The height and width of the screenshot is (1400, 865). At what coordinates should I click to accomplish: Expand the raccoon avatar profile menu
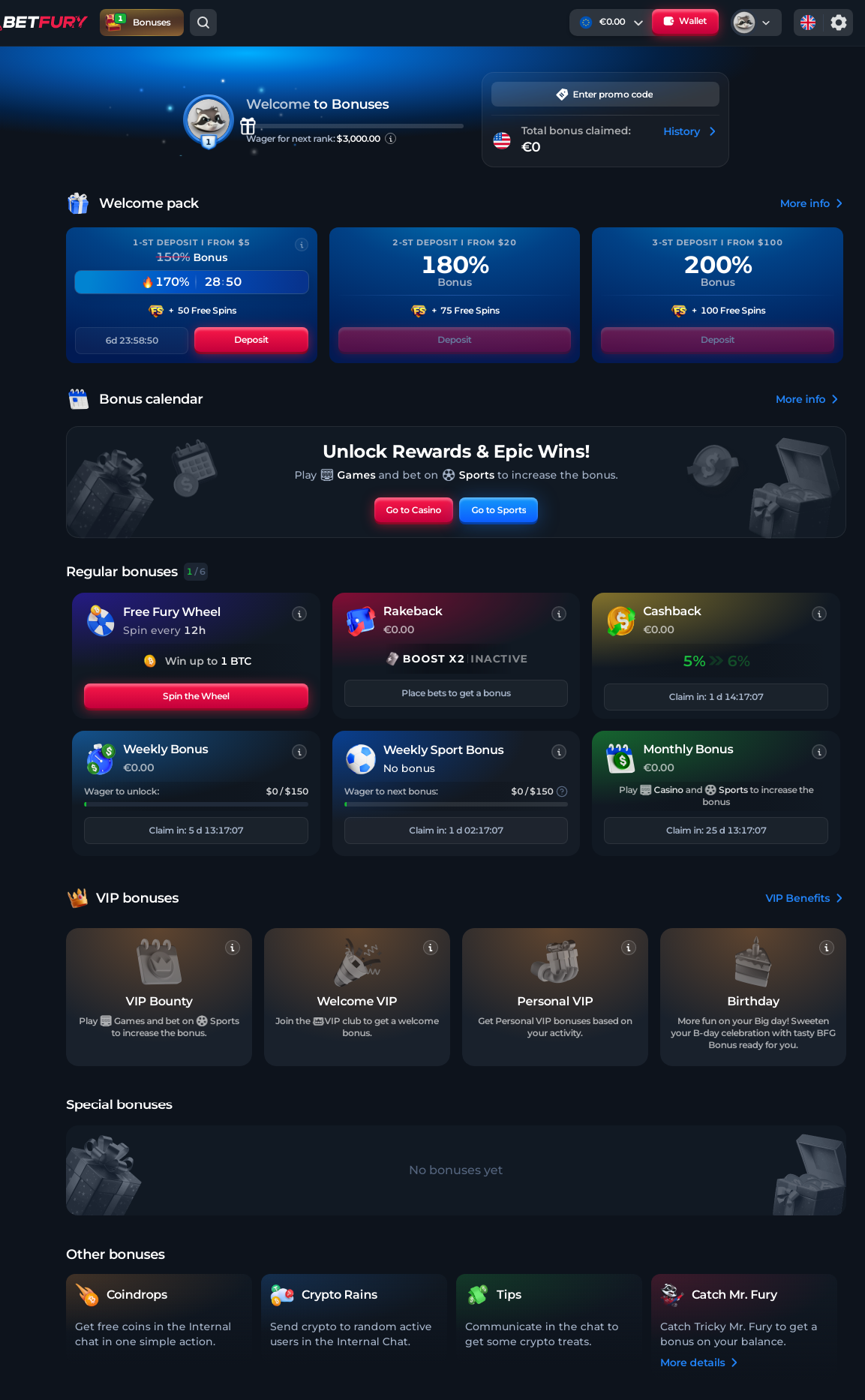(755, 23)
